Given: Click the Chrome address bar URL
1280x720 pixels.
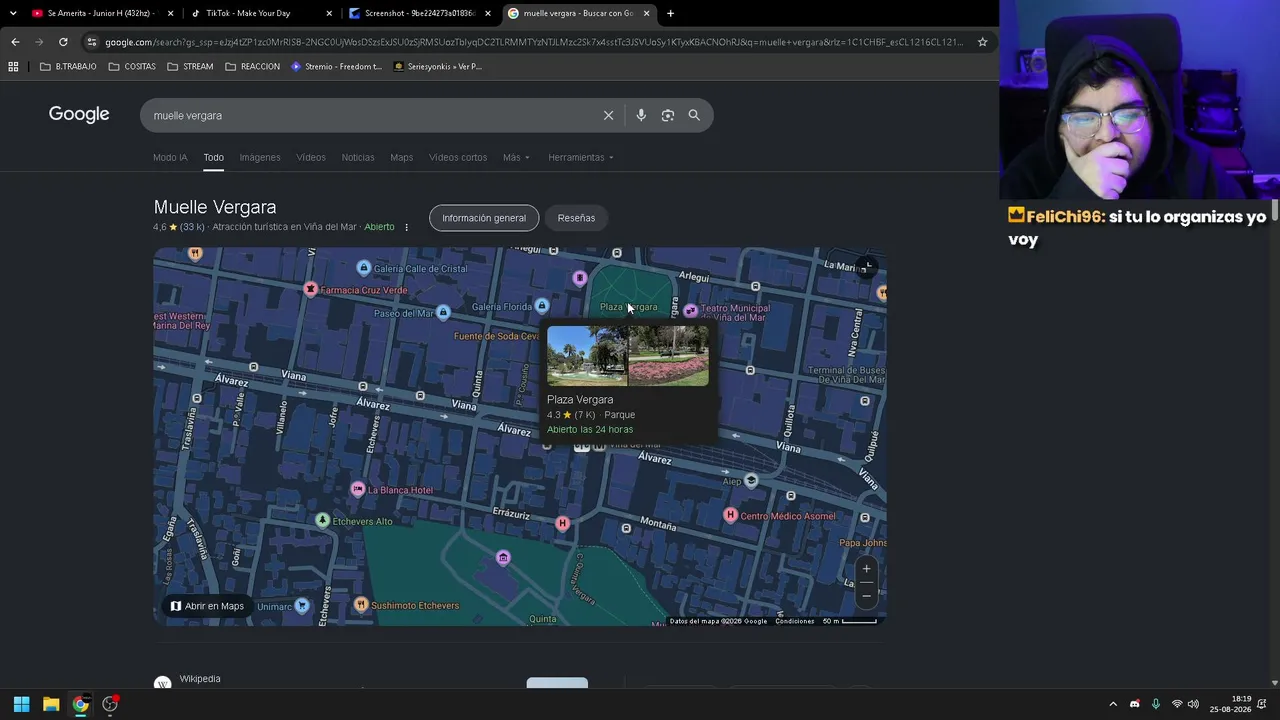Looking at the screenshot, I should (534, 42).
